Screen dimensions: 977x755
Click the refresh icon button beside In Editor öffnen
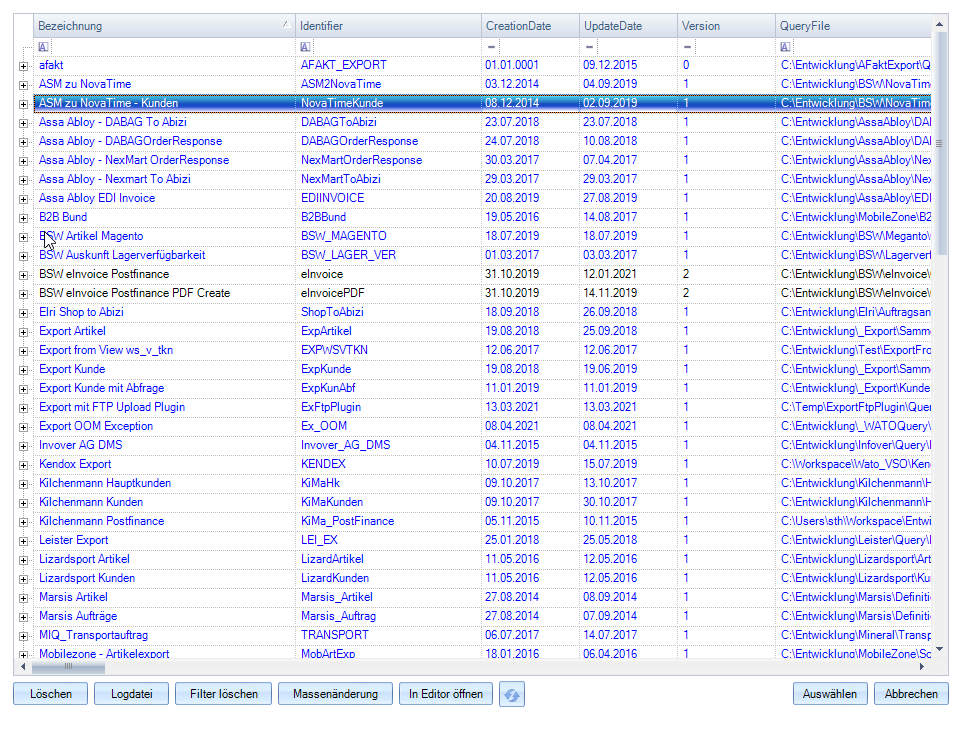coord(512,694)
